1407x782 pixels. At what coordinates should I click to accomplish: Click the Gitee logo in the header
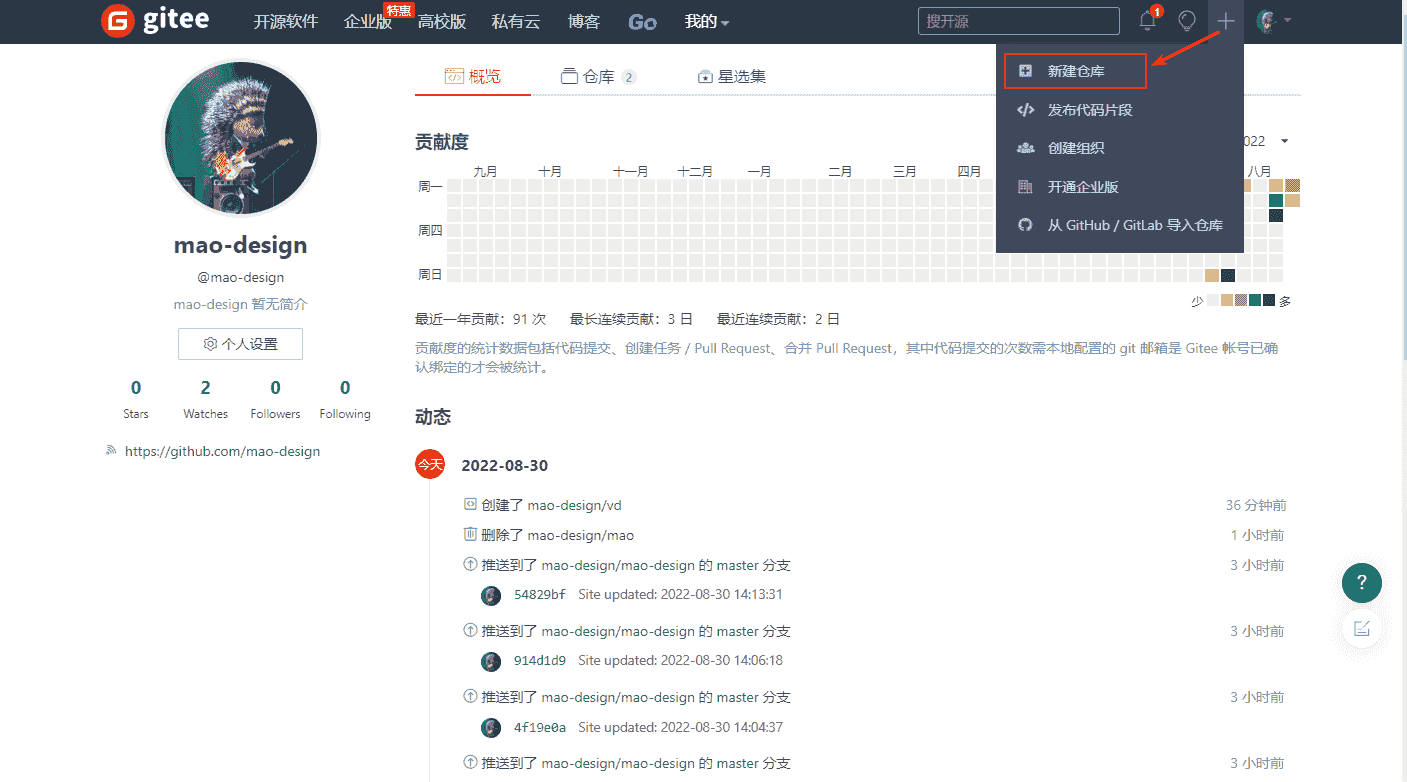[x=155, y=21]
